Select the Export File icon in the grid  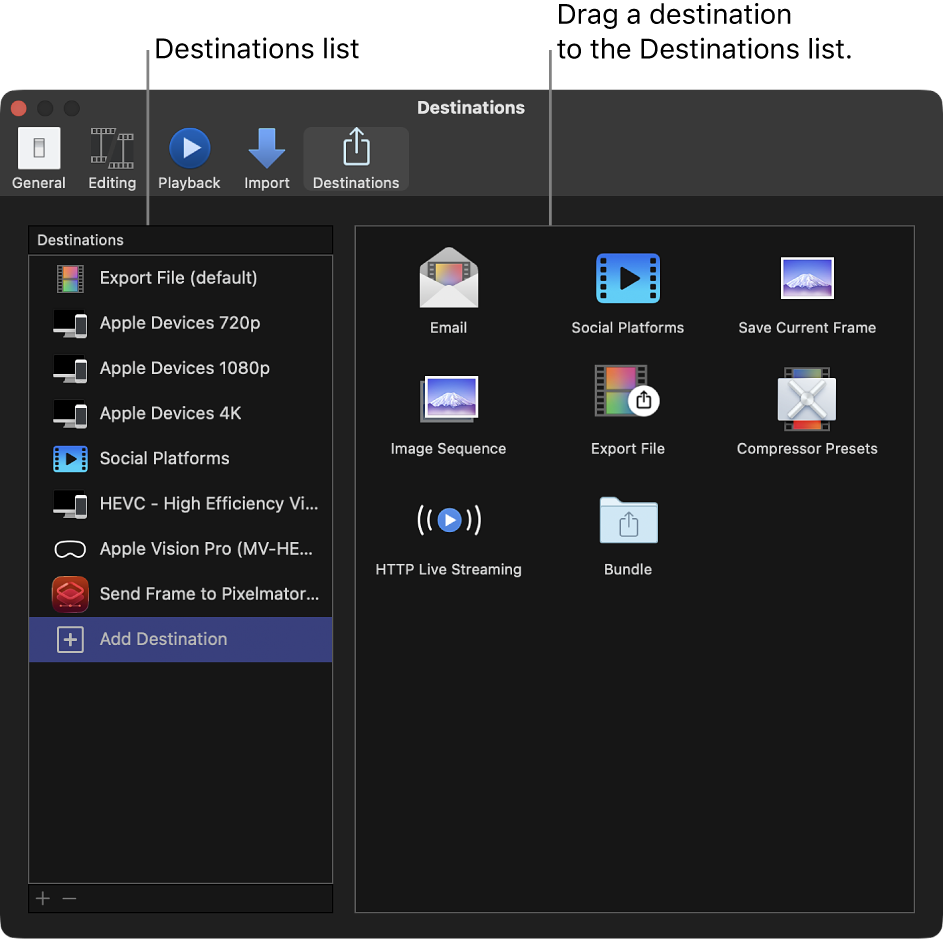[x=627, y=390]
